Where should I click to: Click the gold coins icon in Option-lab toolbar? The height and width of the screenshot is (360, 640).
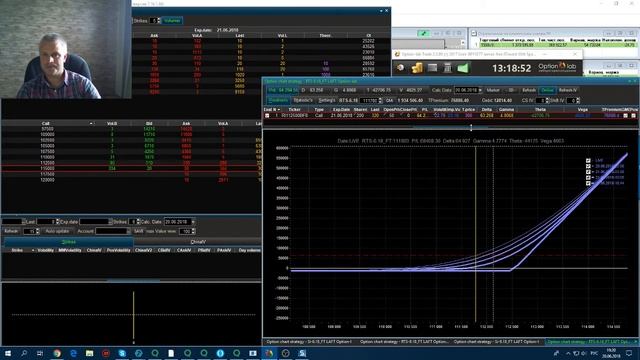[417, 68]
